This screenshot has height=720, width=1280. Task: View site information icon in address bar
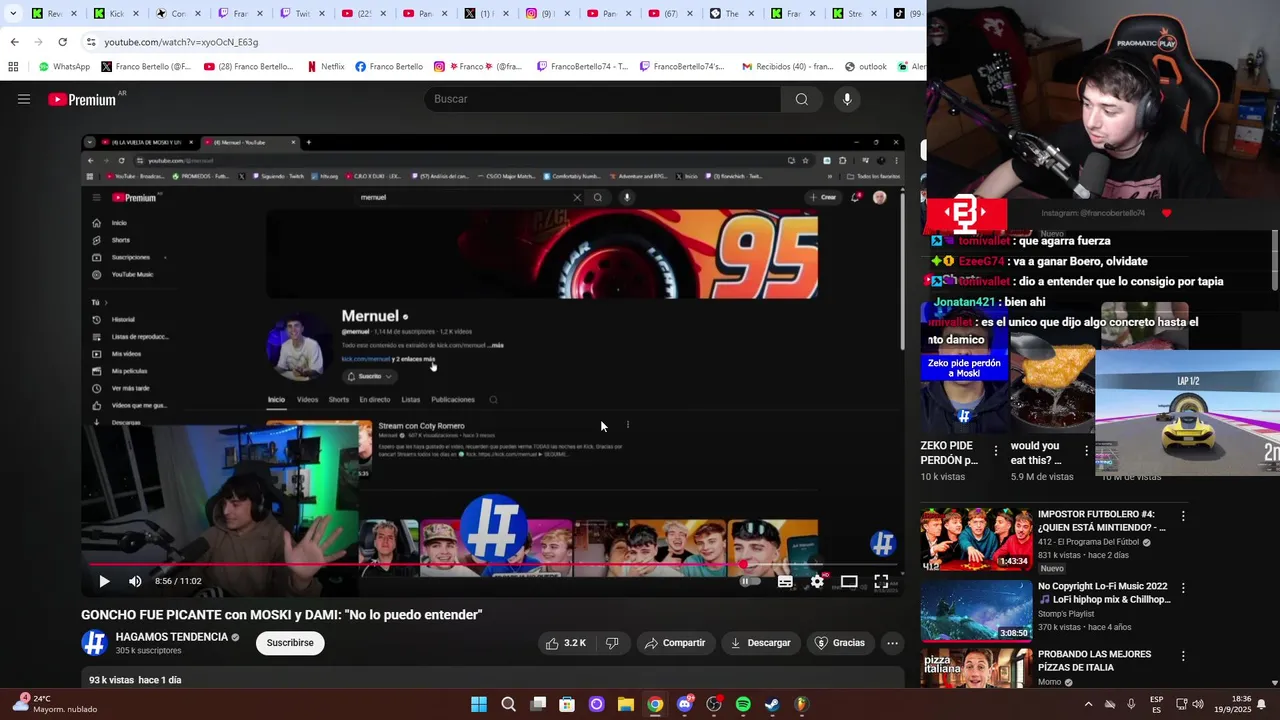[91, 42]
